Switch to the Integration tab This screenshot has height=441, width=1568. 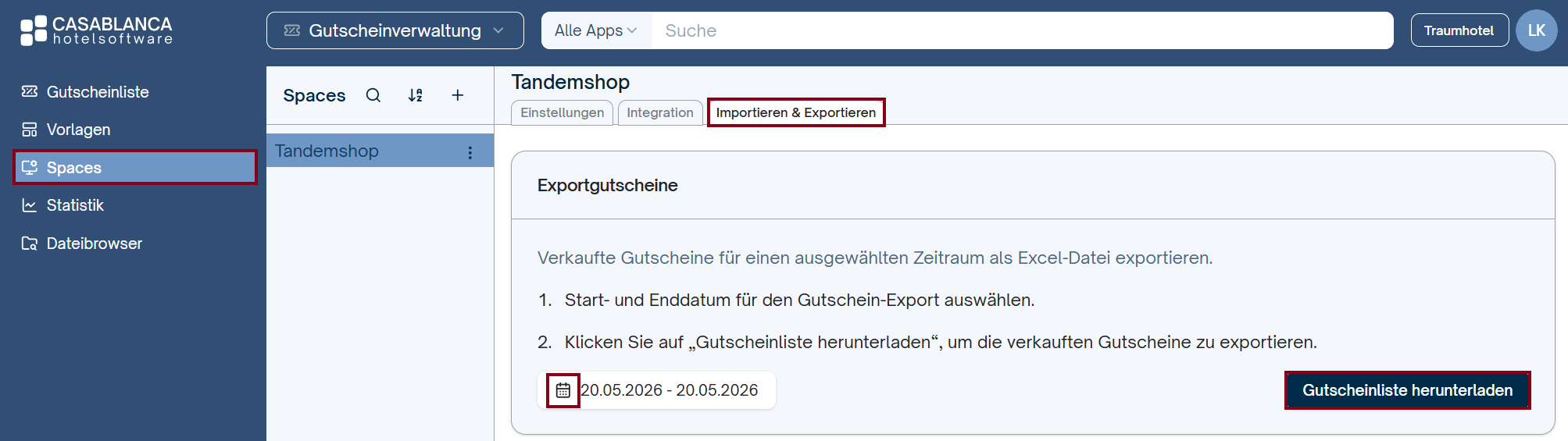coord(660,112)
